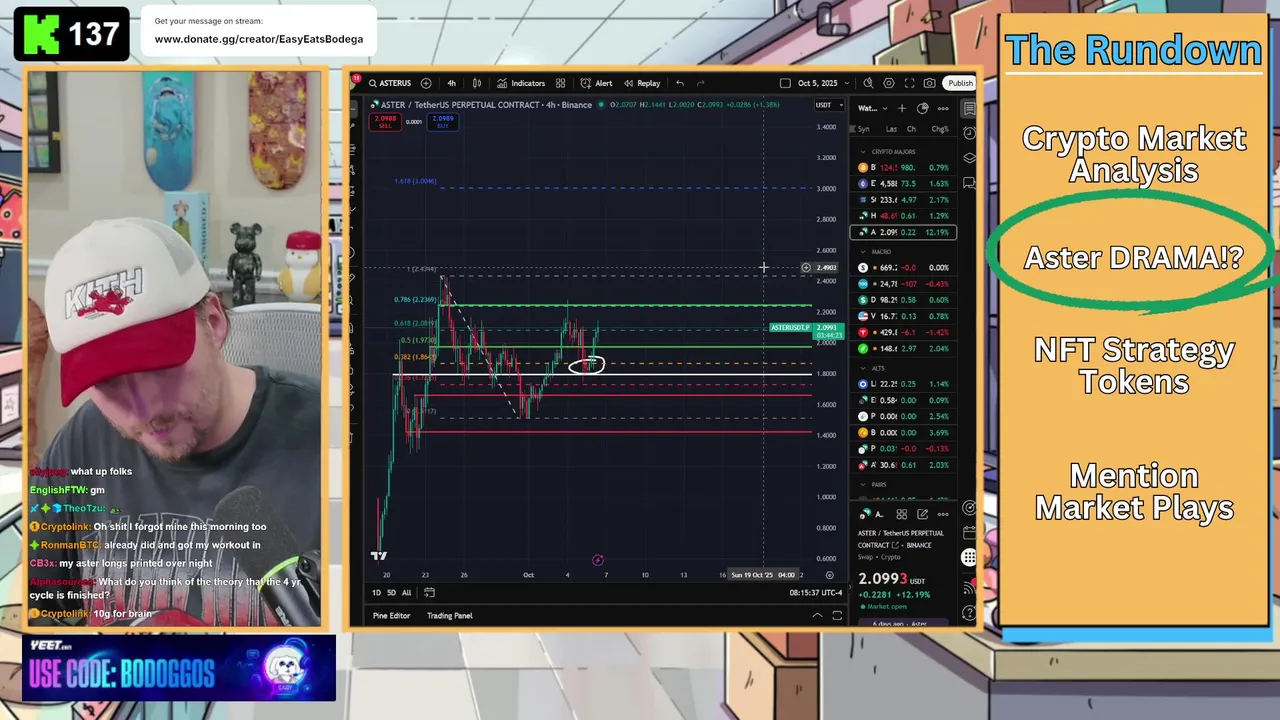Start bar Replay mode
The width and height of the screenshot is (1280, 720).
click(x=643, y=83)
